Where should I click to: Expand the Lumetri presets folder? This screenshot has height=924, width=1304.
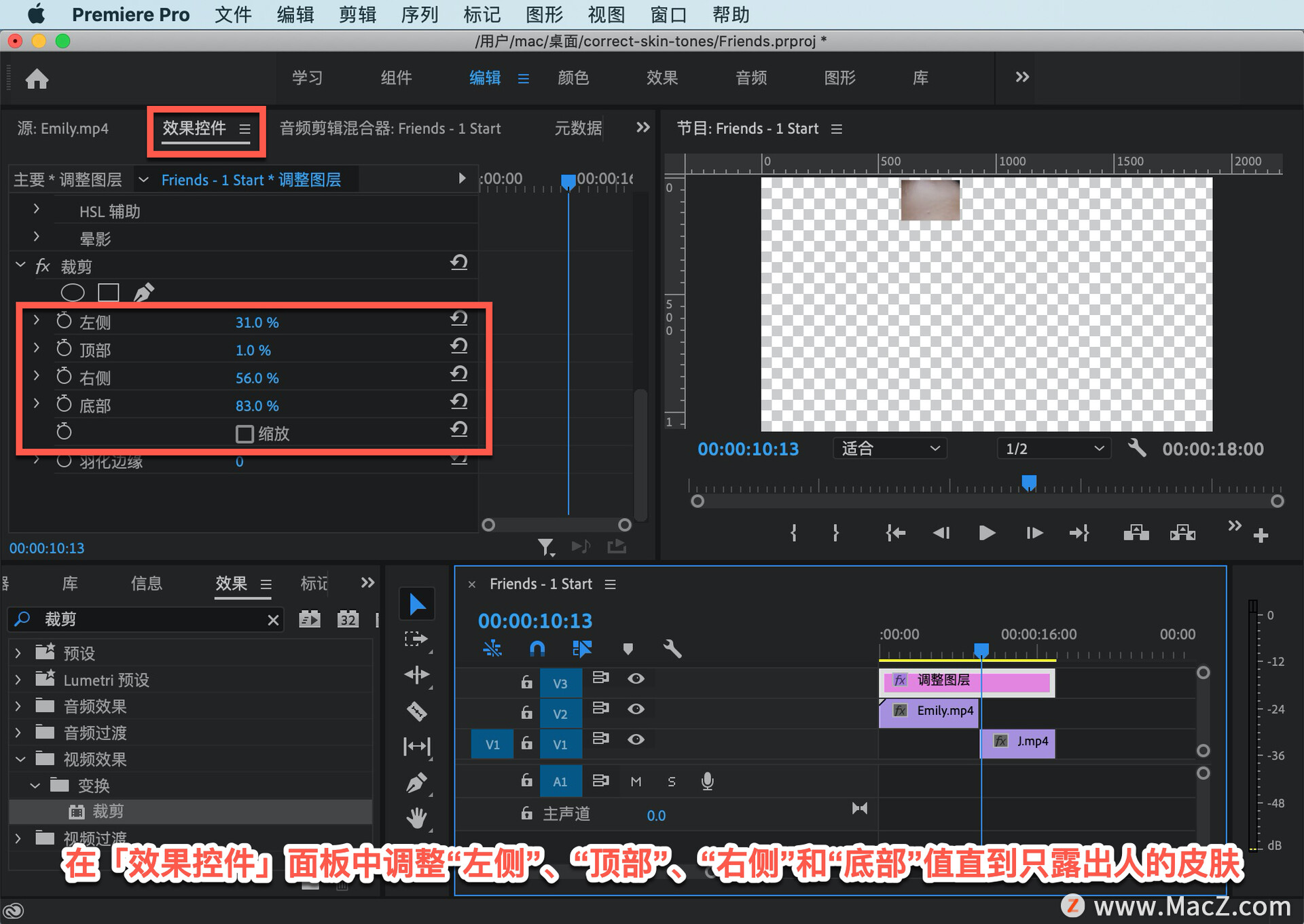point(18,680)
